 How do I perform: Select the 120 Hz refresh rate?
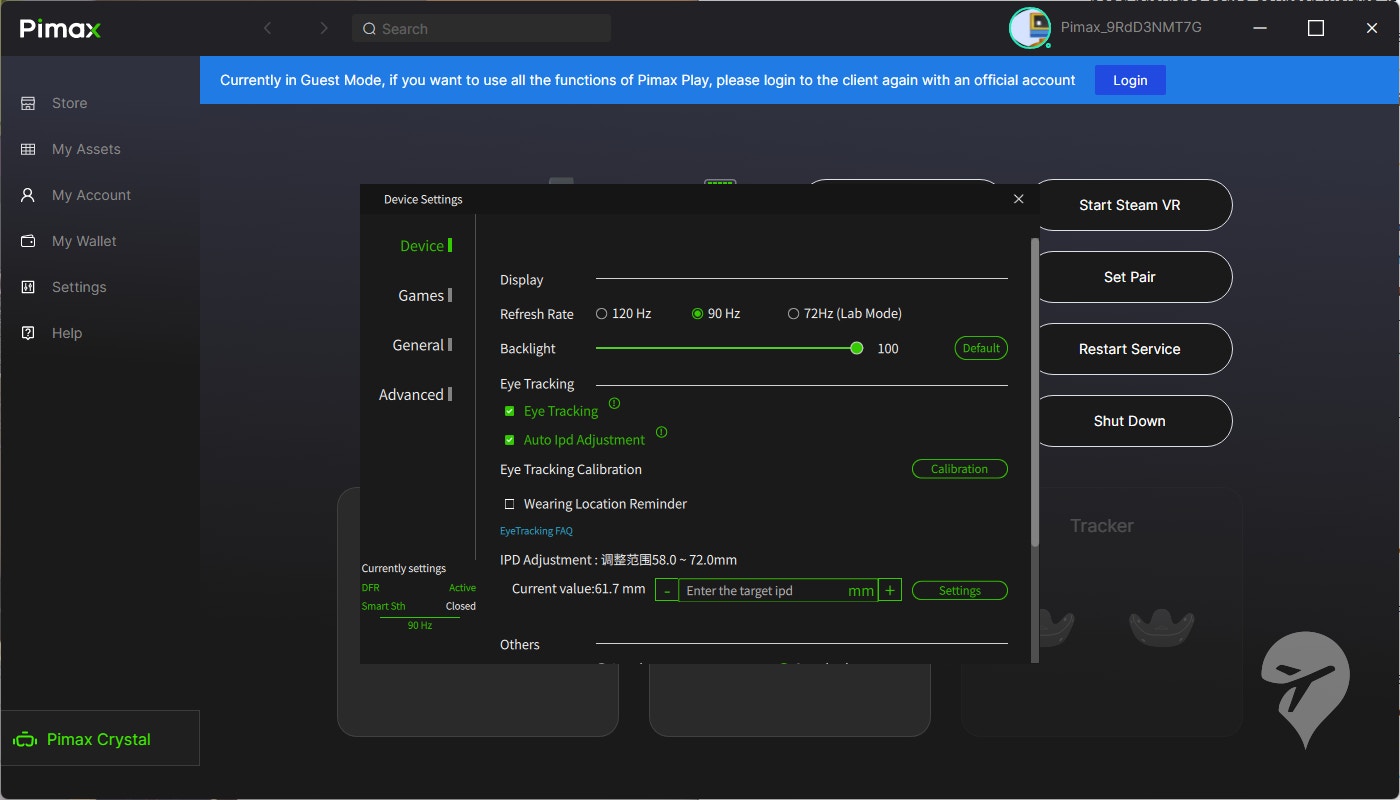click(602, 314)
